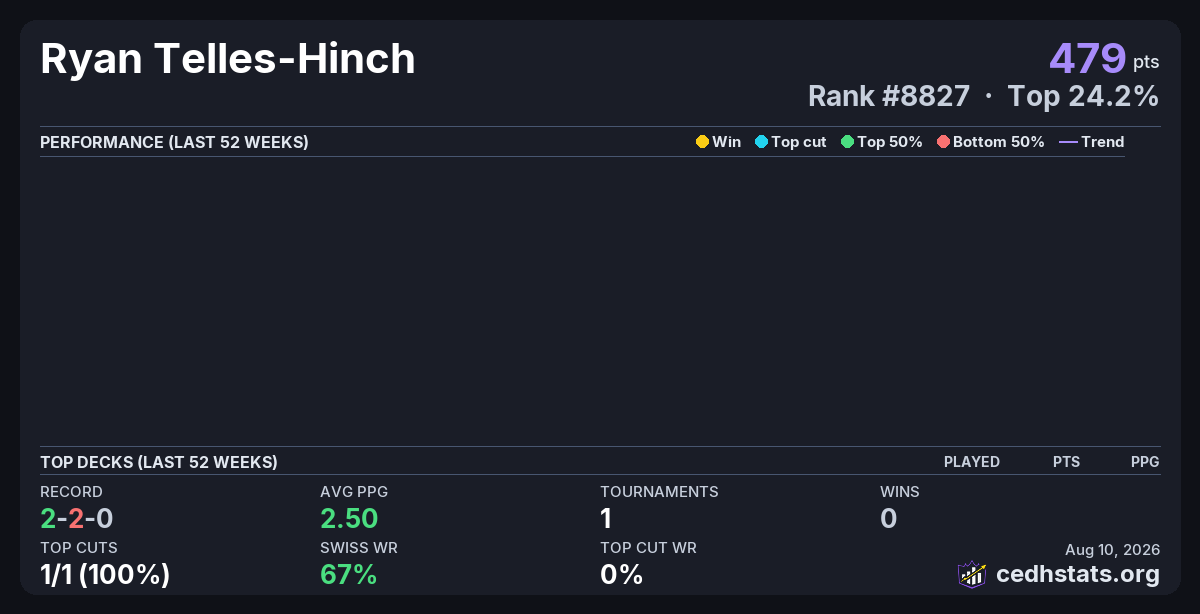Image resolution: width=1200 pixels, height=614 pixels.
Task: Click the green Top 50% legend dot
Action: click(x=848, y=142)
